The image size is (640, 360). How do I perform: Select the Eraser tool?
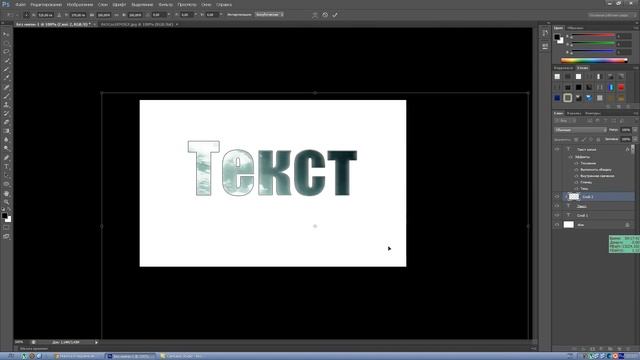click(x=6, y=122)
